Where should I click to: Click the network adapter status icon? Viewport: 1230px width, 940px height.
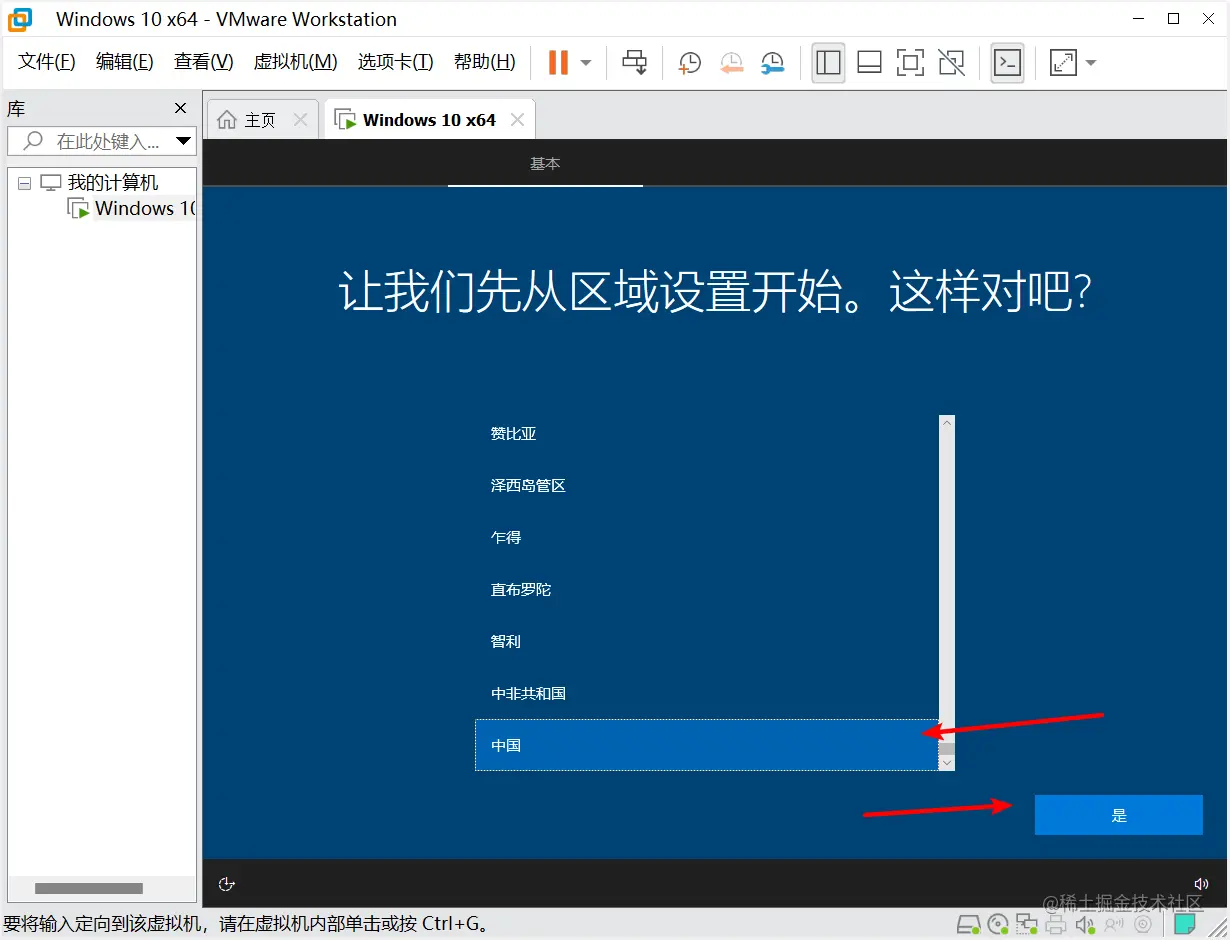coord(1026,923)
